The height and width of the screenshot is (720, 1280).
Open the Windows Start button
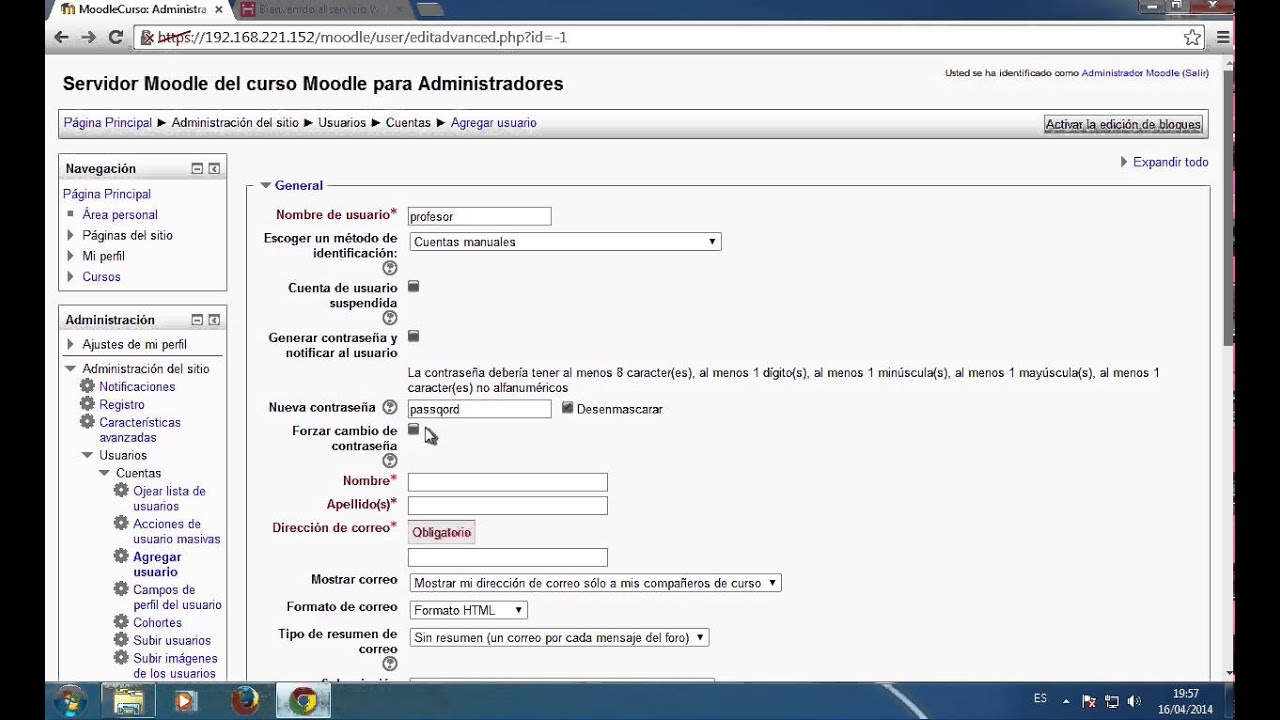point(70,700)
